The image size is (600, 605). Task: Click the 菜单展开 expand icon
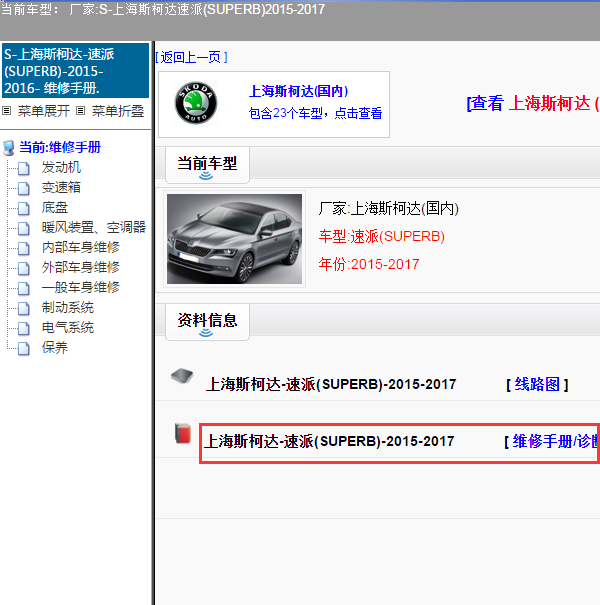[x=7, y=111]
